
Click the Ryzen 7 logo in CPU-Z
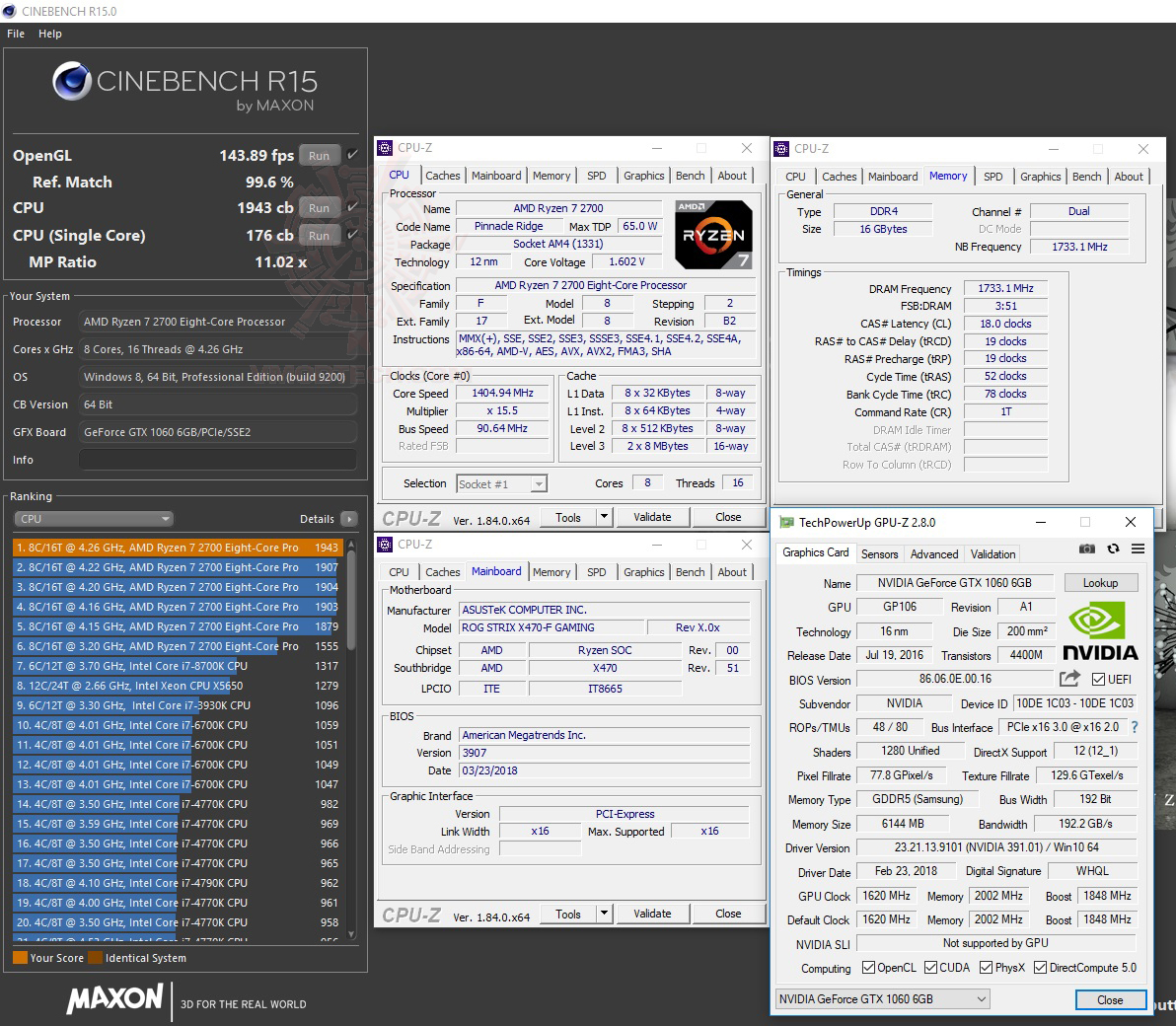(x=712, y=235)
